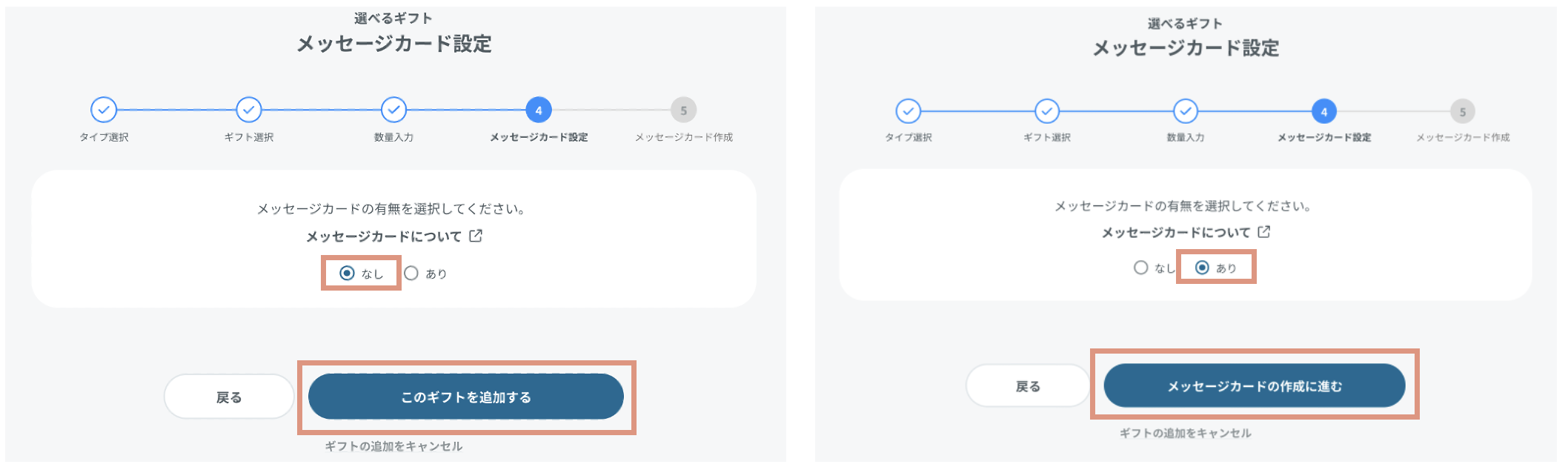Screen dimensions: 1568x470
Task: Select the あり radio button in the right panel
Action: 1202,268
